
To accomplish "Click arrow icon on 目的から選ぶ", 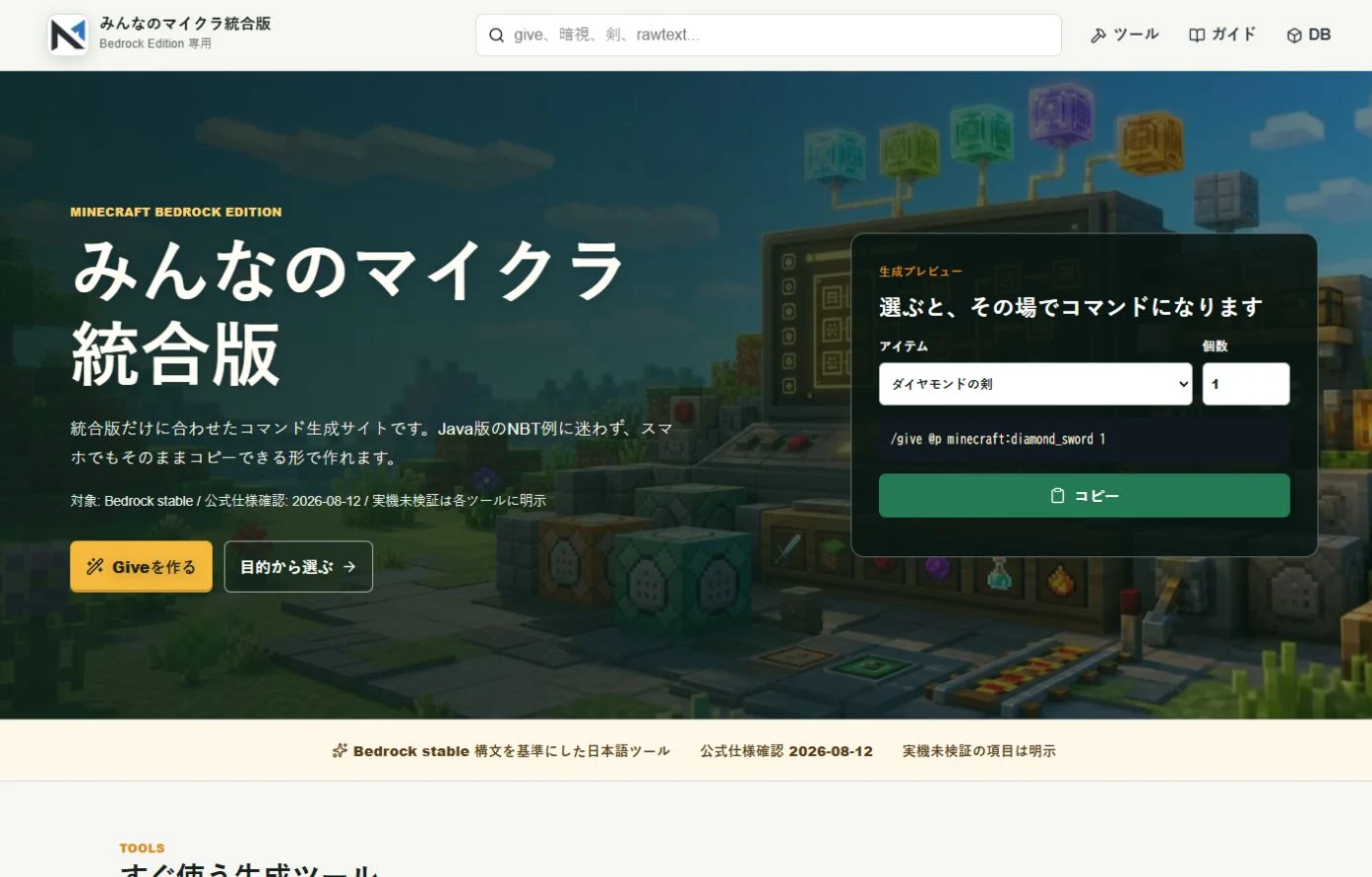I will (349, 567).
